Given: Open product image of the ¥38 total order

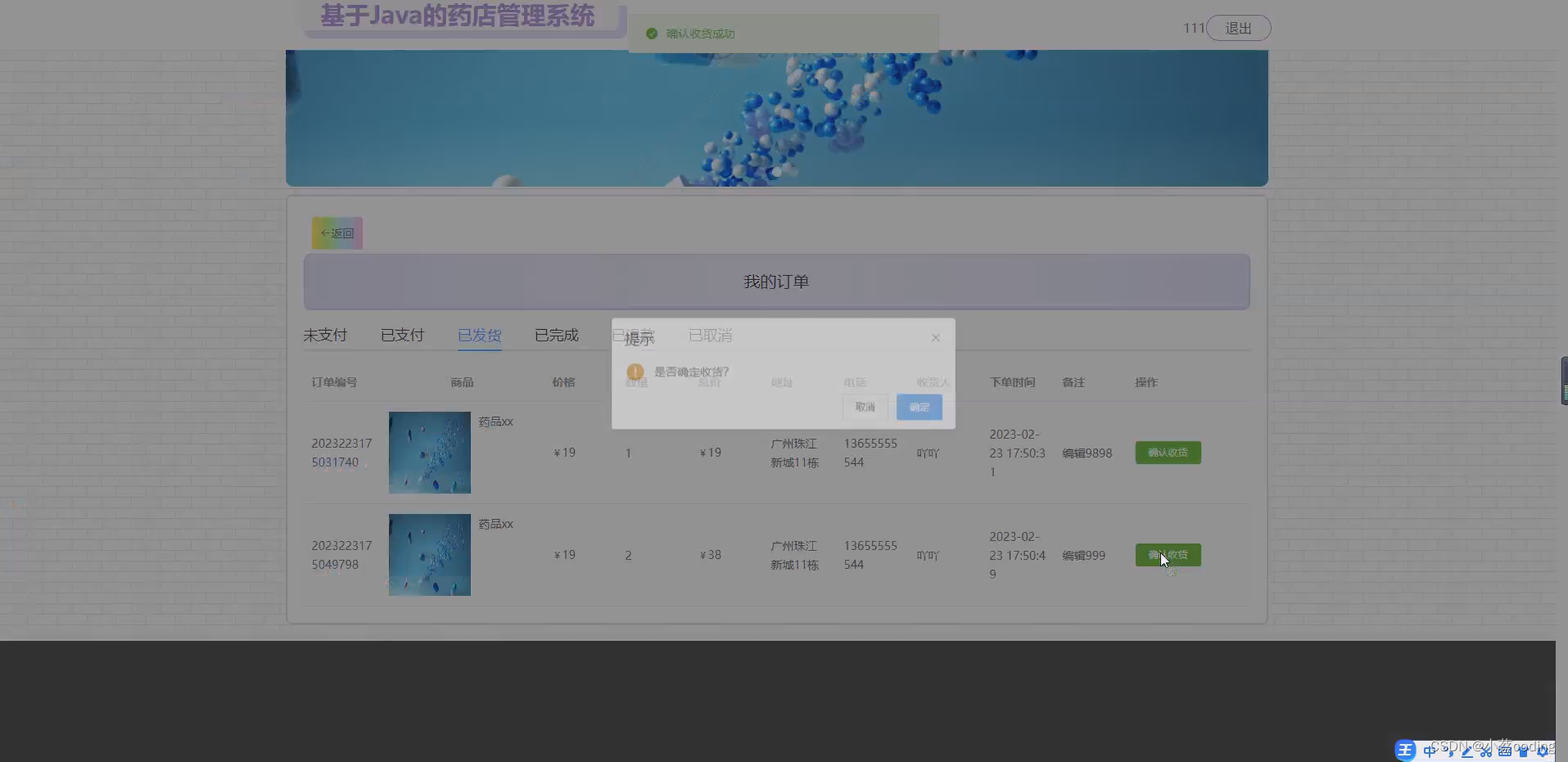Looking at the screenshot, I should (x=430, y=555).
